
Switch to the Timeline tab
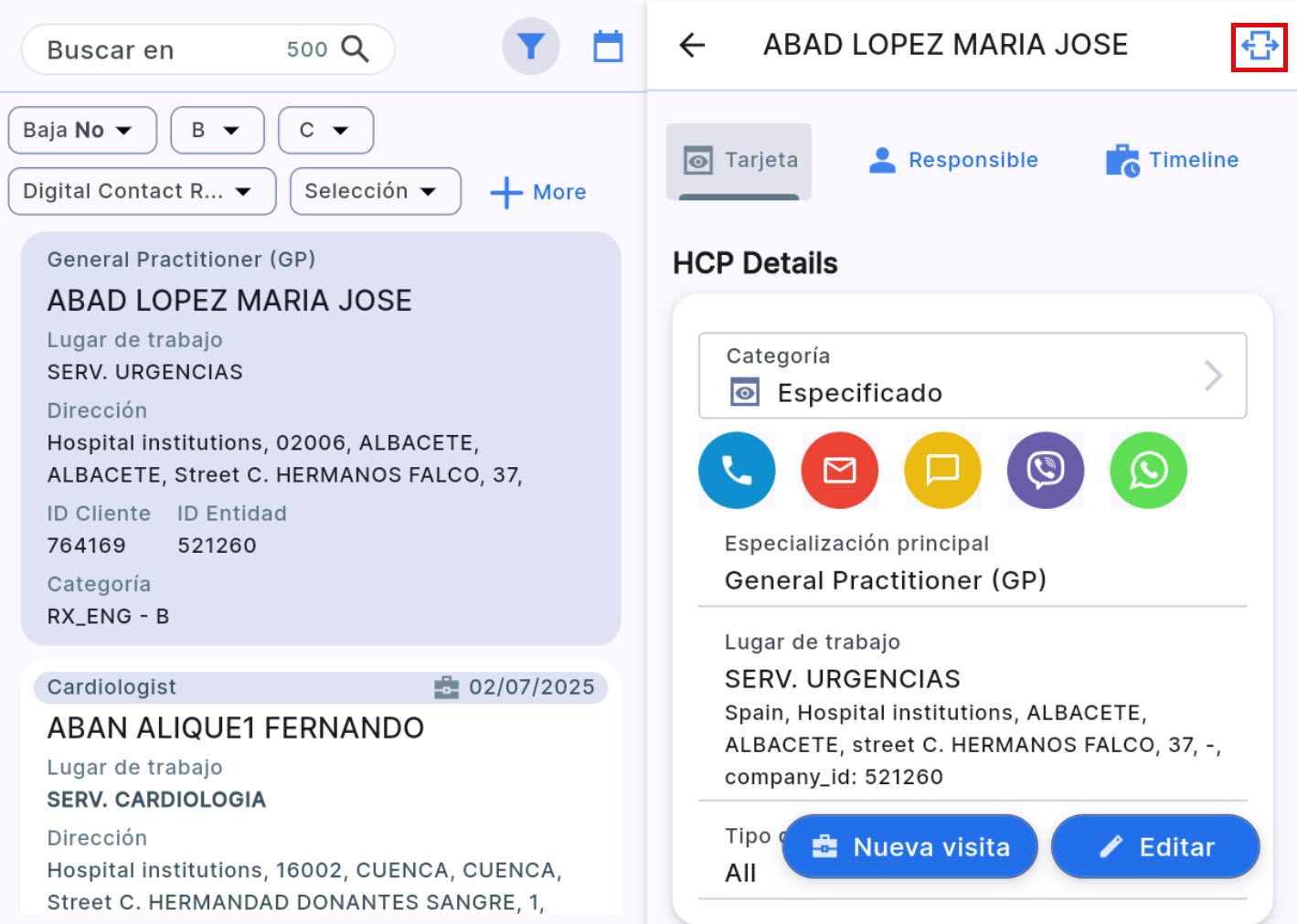tap(1173, 161)
